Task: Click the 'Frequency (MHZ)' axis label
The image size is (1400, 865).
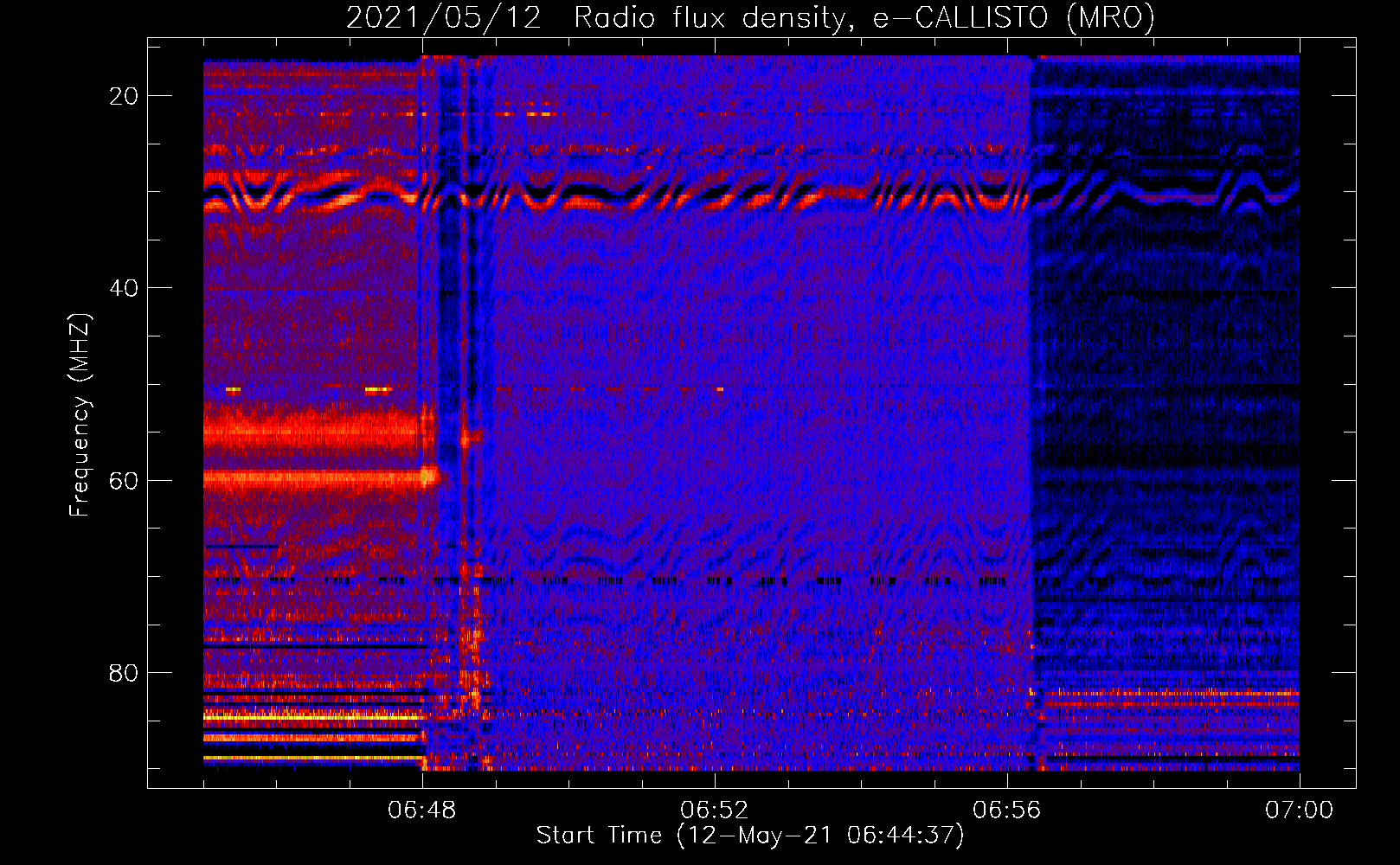Action: (x=80, y=415)
